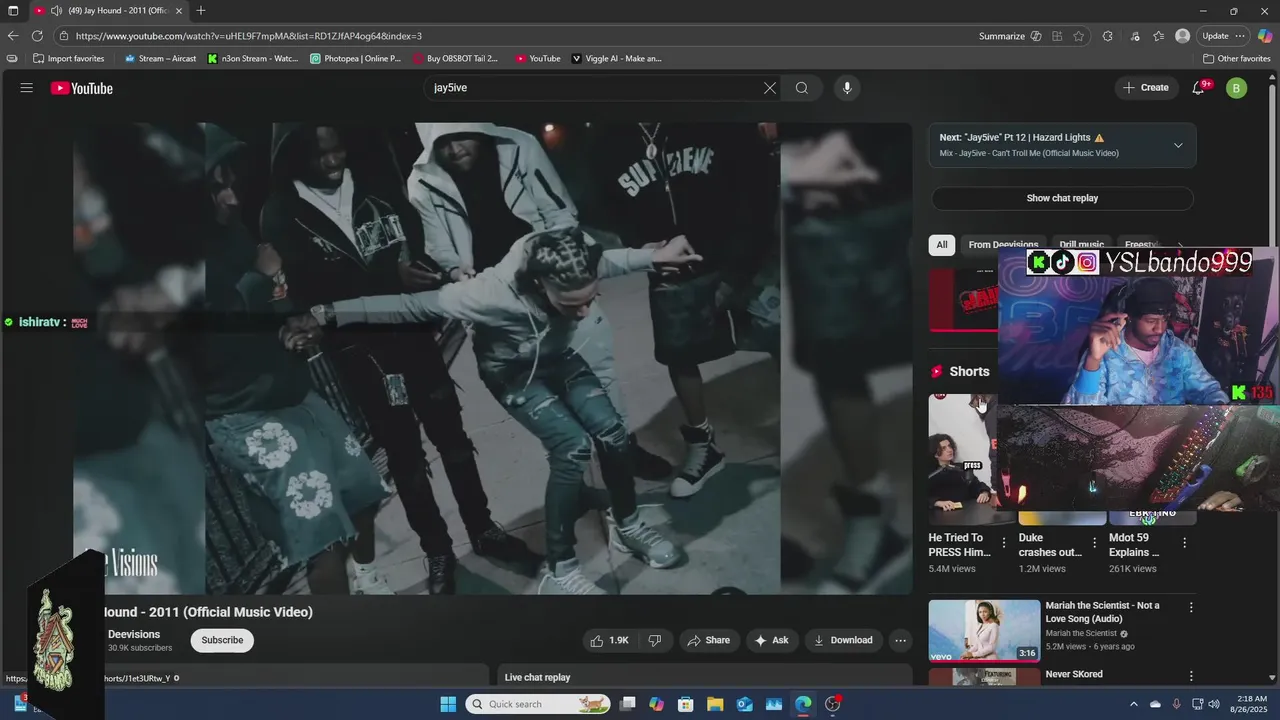Open Create menu button
The image size is (1280, 720).
click(x=1146, y=88)
